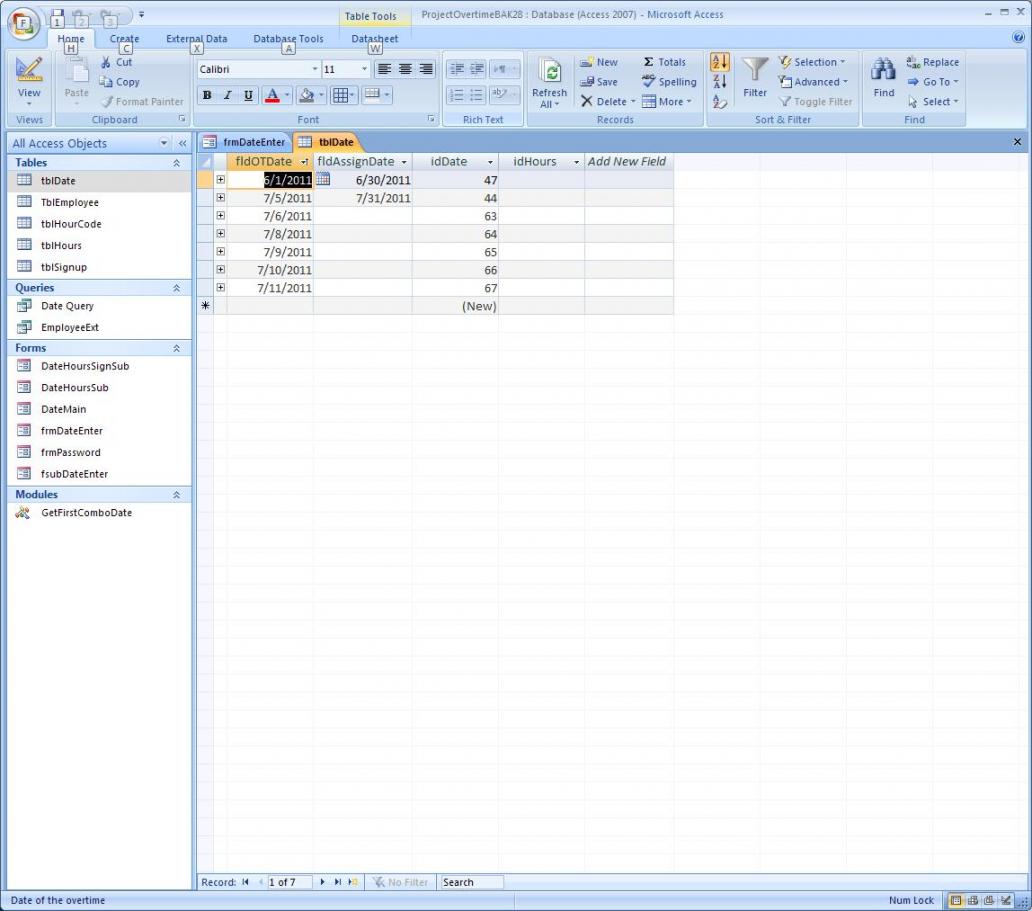Open fldAssignDate column dropdown
This screenshot has width=1032, height=911.
pyautogui.click(x=403, y=162)
